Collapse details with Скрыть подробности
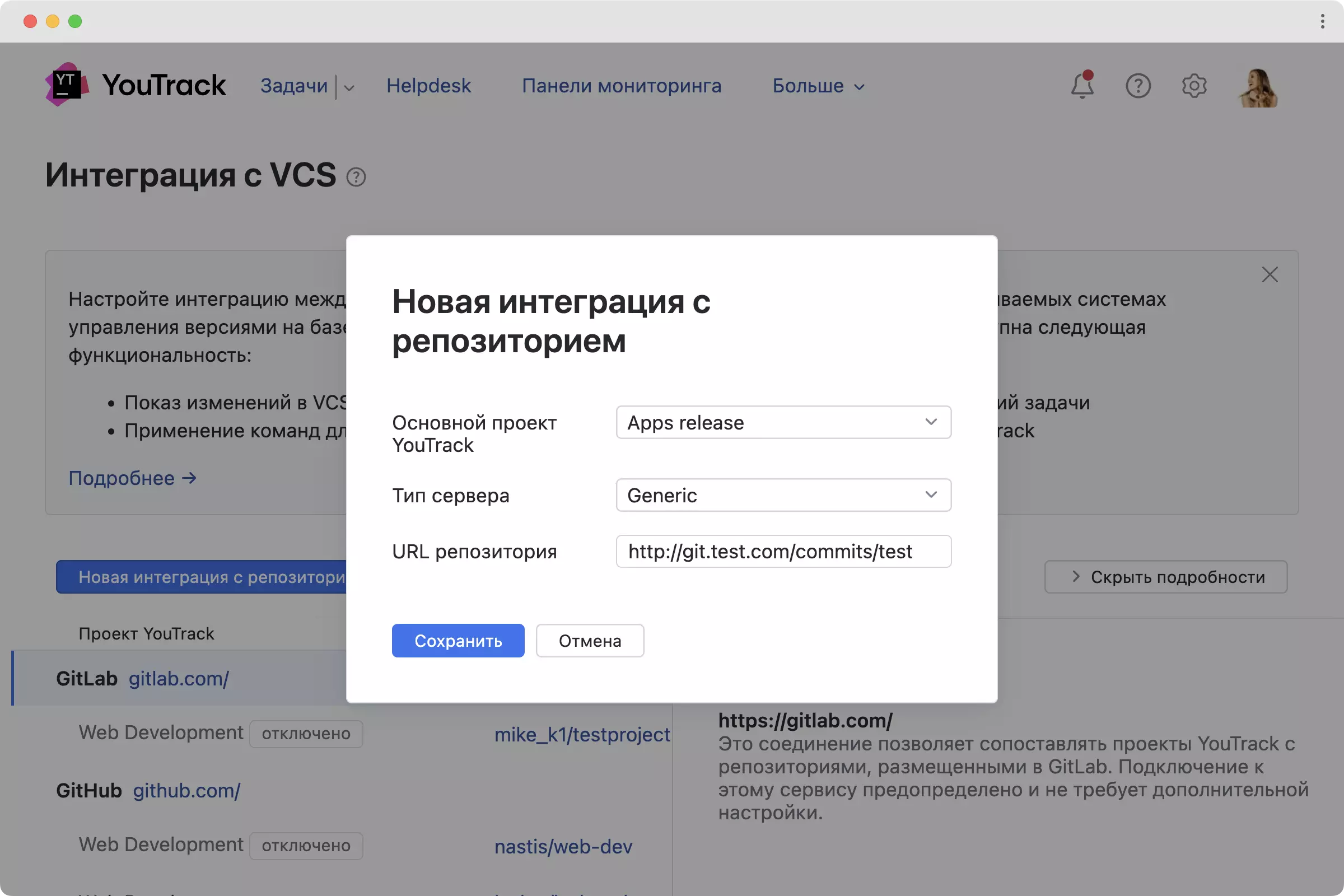Image resolution: width=1344 pixels, height=896 pixels. (1165, 577)
